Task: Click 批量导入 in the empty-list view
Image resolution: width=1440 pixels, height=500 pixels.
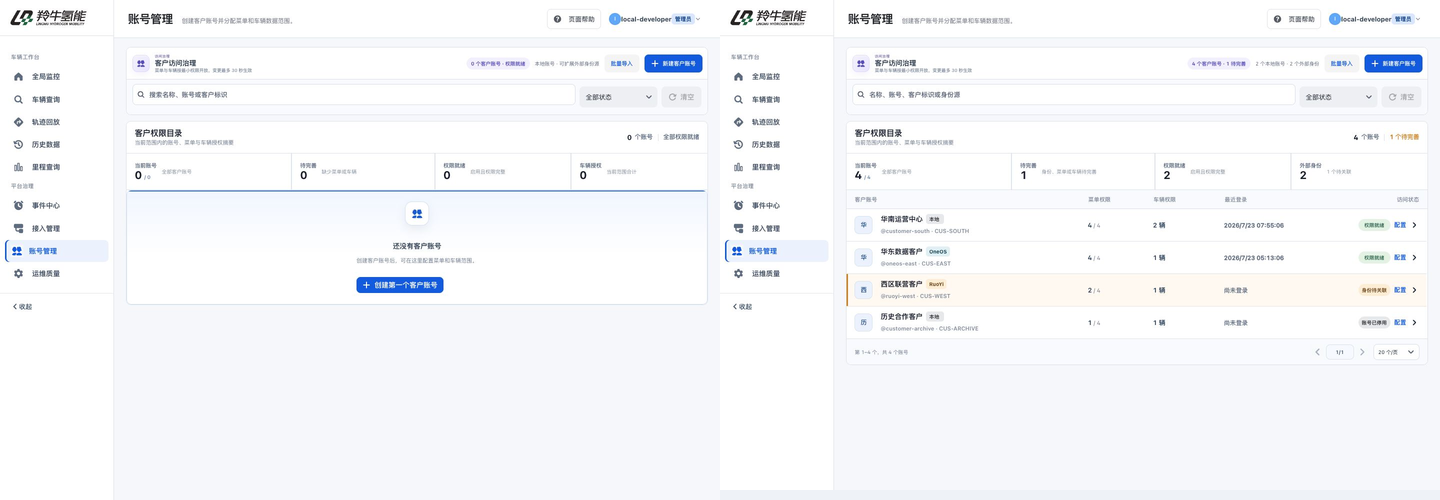Action: coord(622,63)
